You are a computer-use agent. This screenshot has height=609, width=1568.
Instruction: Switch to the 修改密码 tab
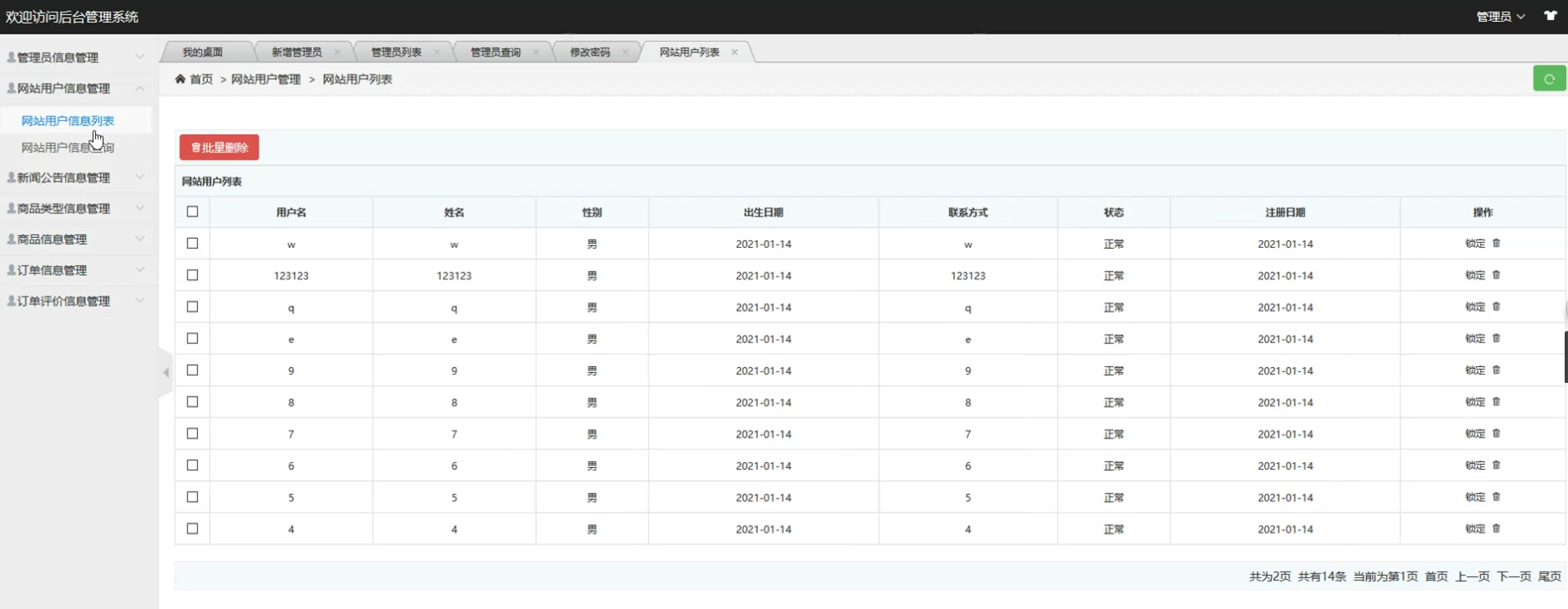589,52
